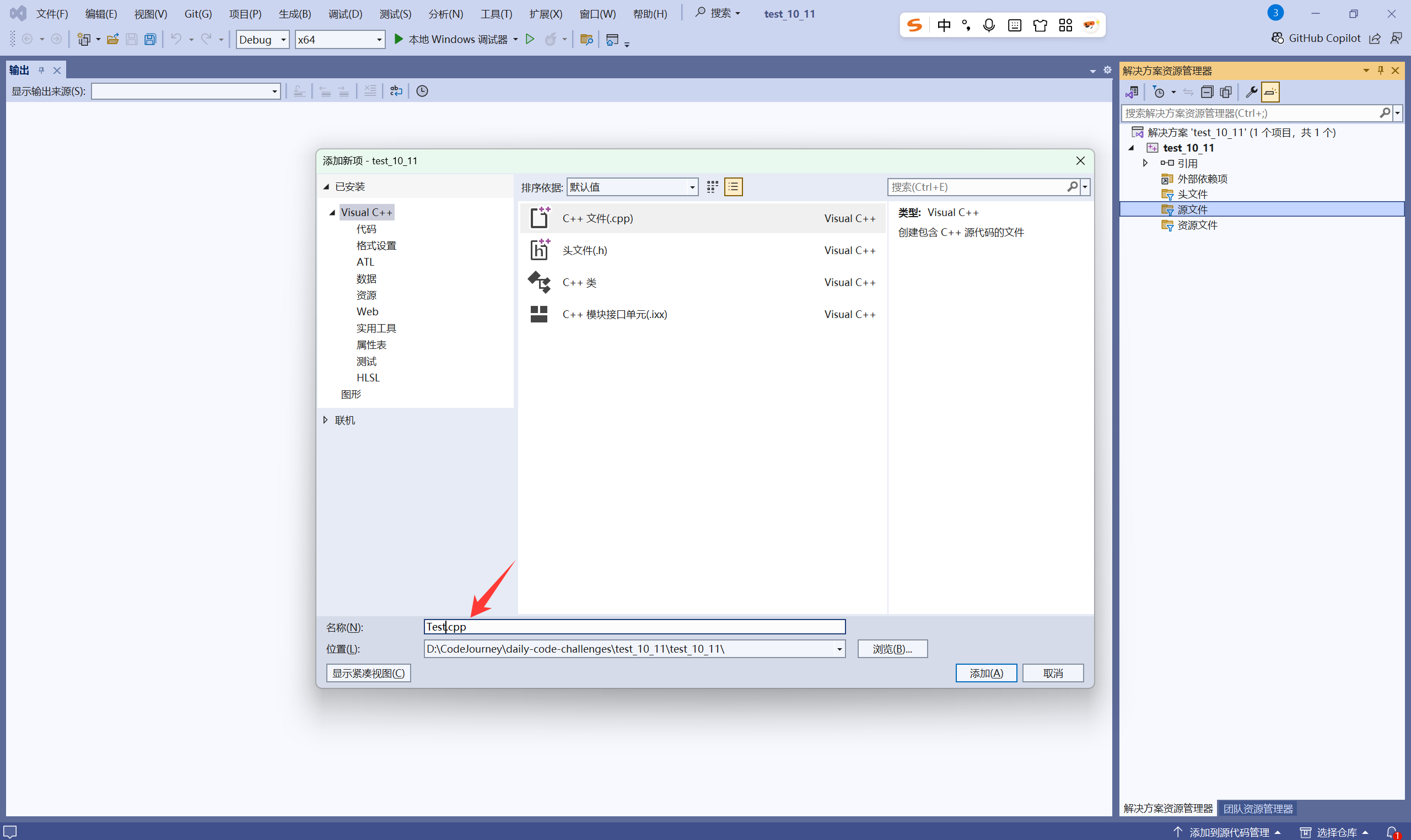Click the 名称 file name input field
Image resolution: width=1411 pixels, height=840 pixels.
coord(634,627)
